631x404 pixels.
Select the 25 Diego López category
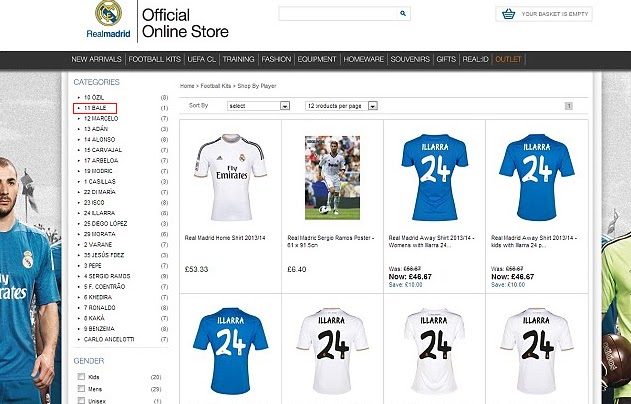click(x=105, y=223)
